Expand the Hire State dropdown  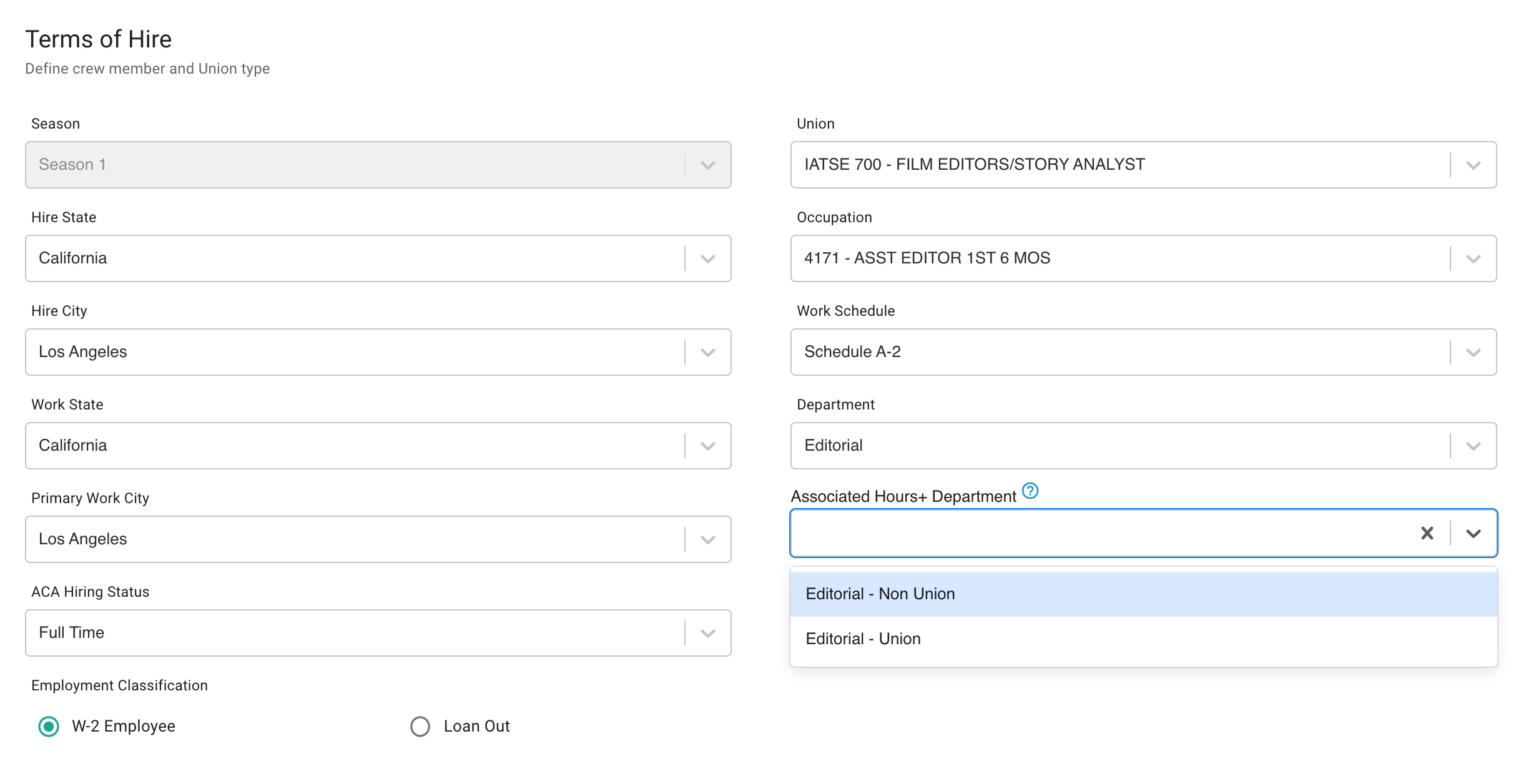click(x=707, y=258)
